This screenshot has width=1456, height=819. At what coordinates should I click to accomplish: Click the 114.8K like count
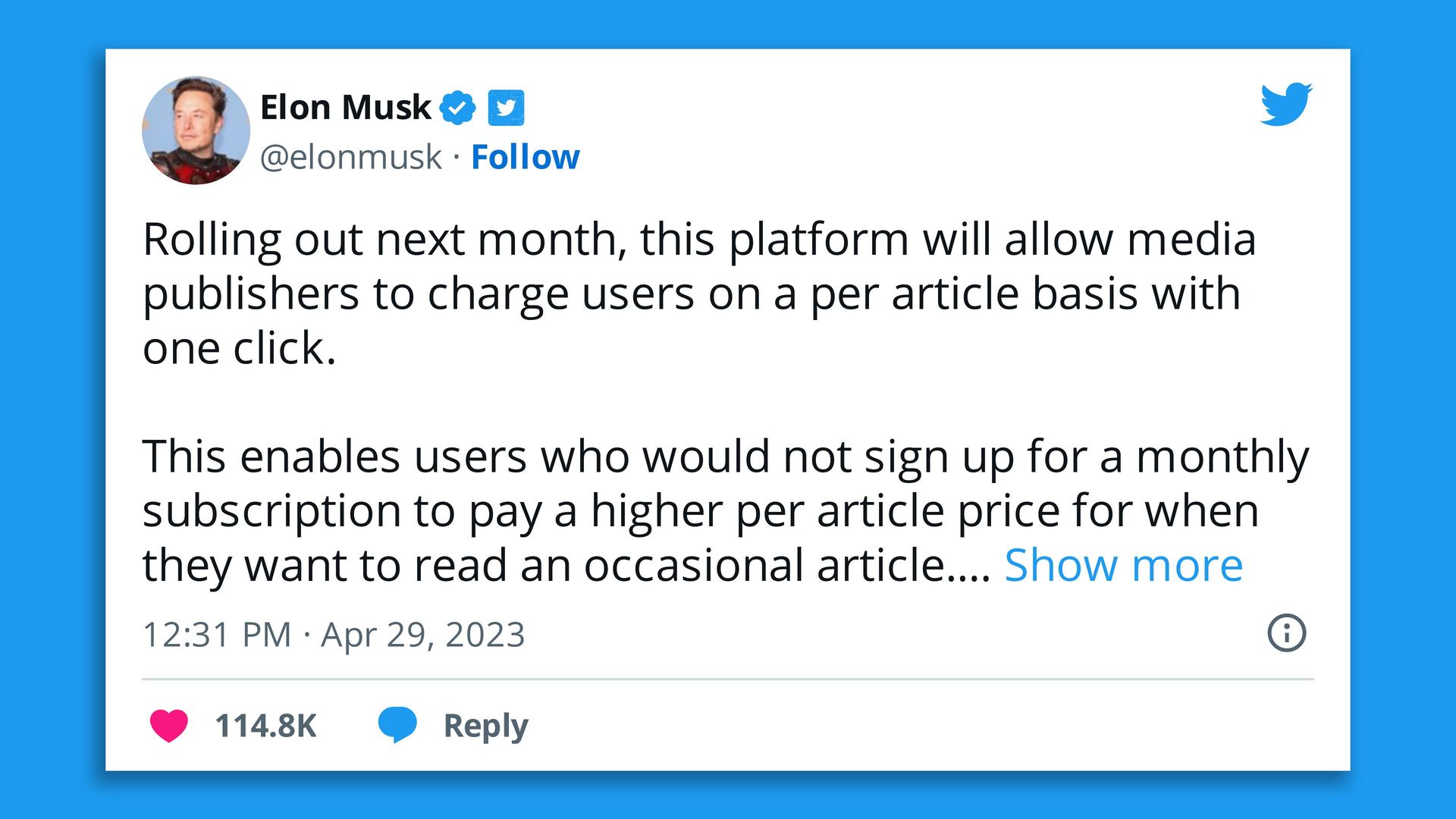pos(265,726)
